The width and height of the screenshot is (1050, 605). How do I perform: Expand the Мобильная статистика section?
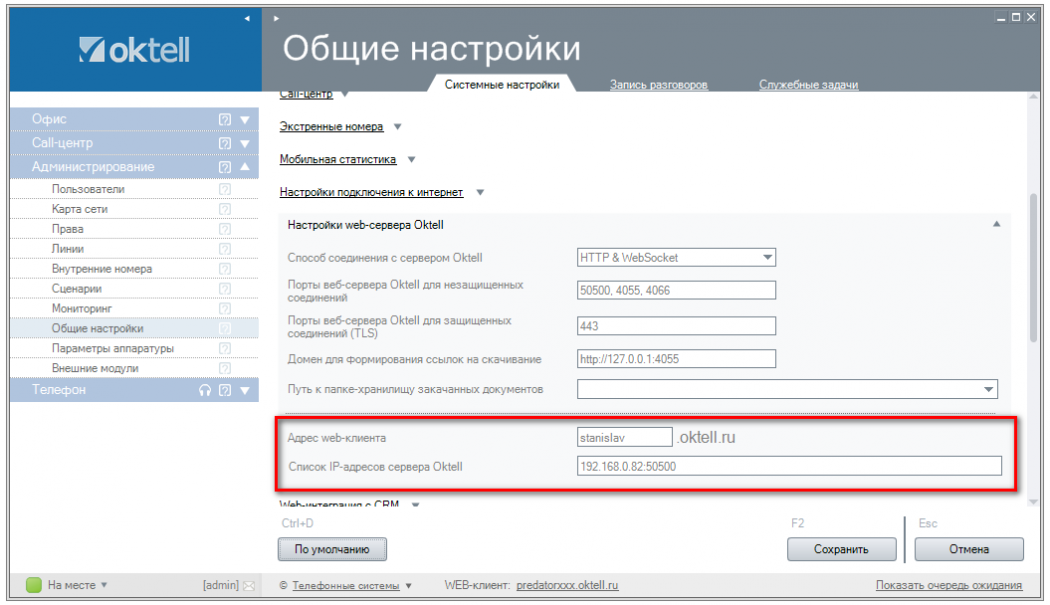pos(411,159)
